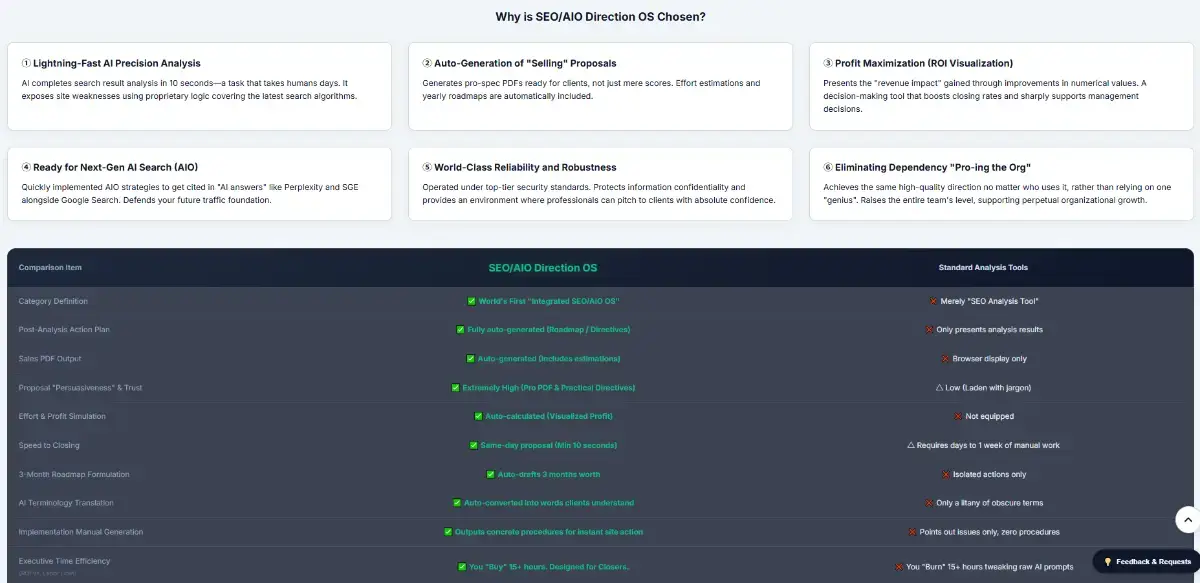This screenshot has width=1200, height=583.
Task: Click red cross beside "Only presents analysis results"
Action: 929,329
